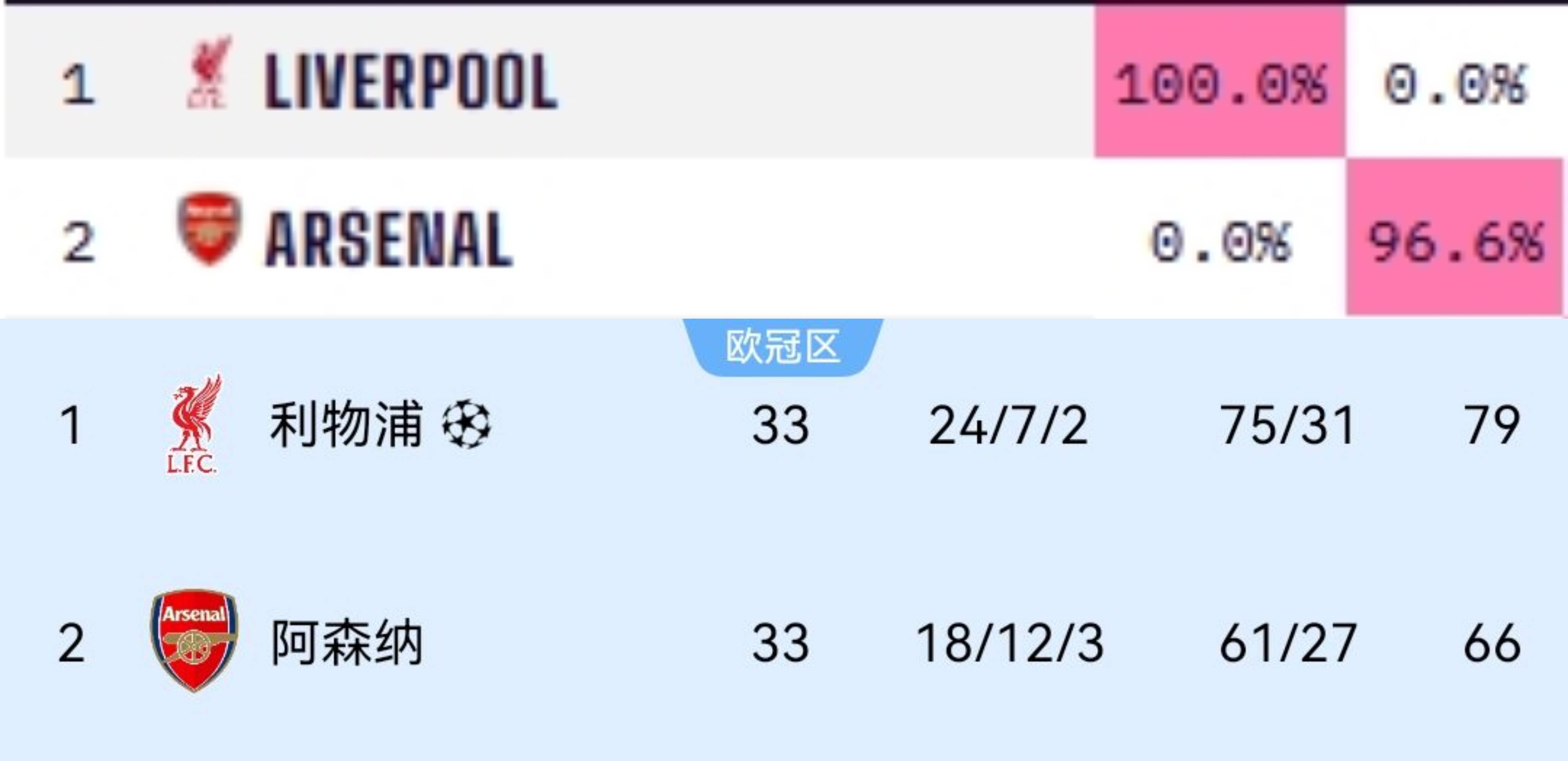Select the 利物浦 team name

[346, 424]
